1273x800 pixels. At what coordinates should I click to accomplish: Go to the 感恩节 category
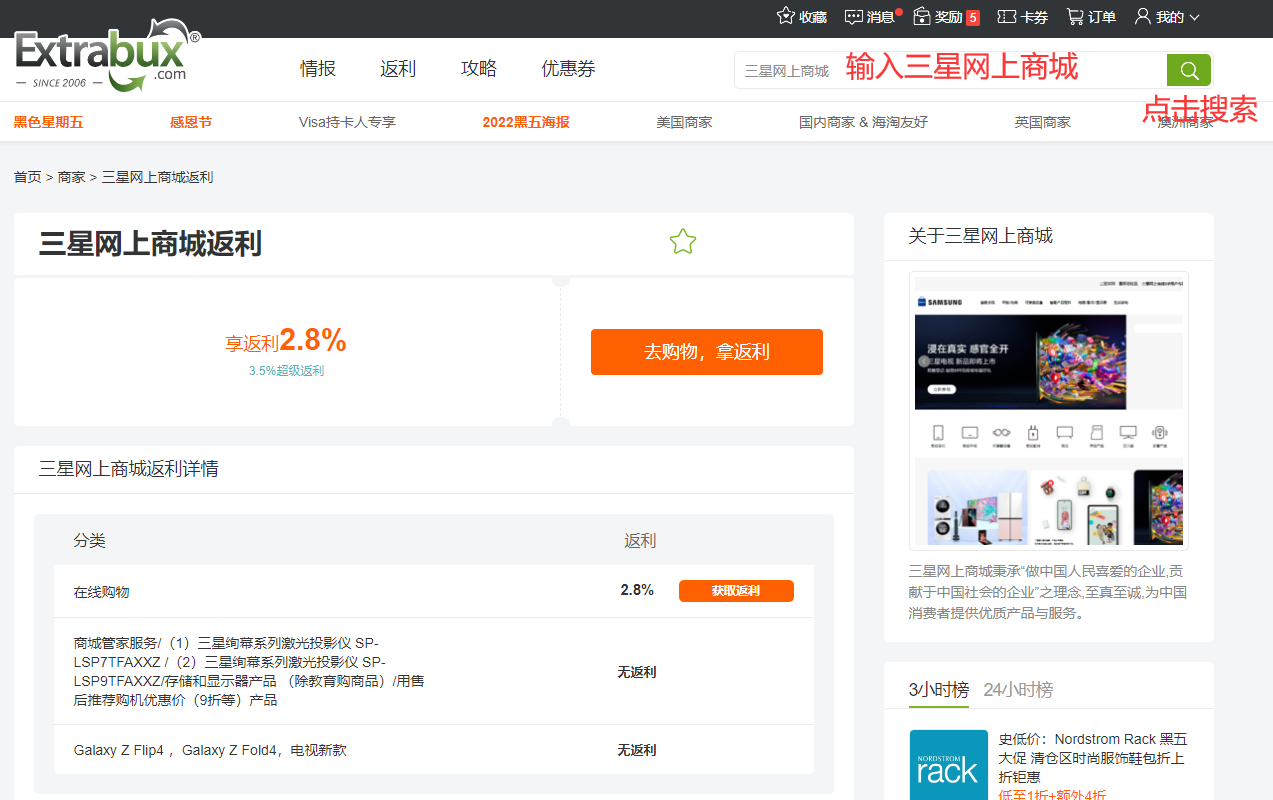[x=191, y=122]
